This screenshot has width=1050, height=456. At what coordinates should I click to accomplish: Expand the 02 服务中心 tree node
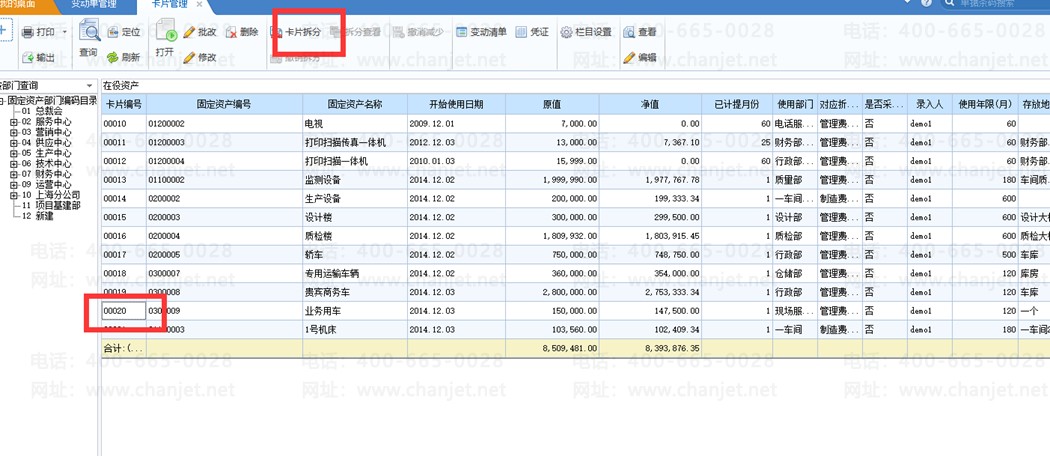point(14,122)
